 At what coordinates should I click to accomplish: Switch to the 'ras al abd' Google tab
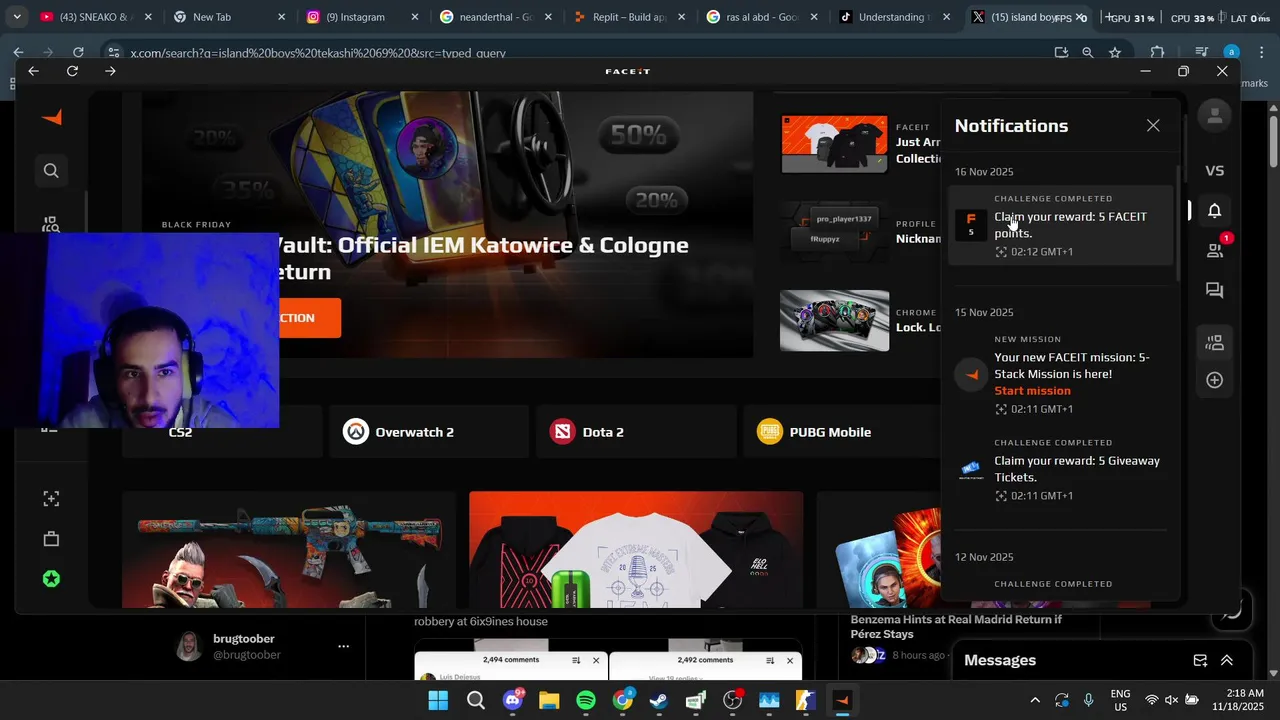point(762,17)
